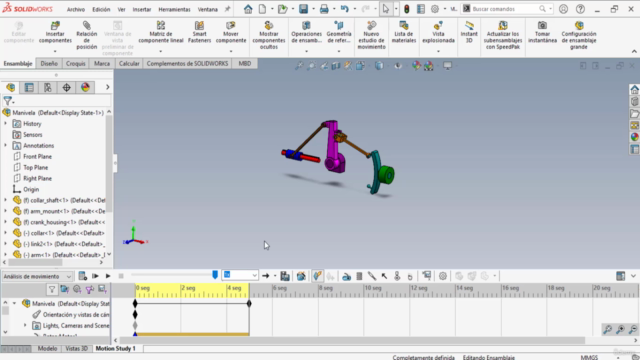640x360 pixels.
Task: Toggle Autokey icon in motion toolbar
Action: point(318,276)
